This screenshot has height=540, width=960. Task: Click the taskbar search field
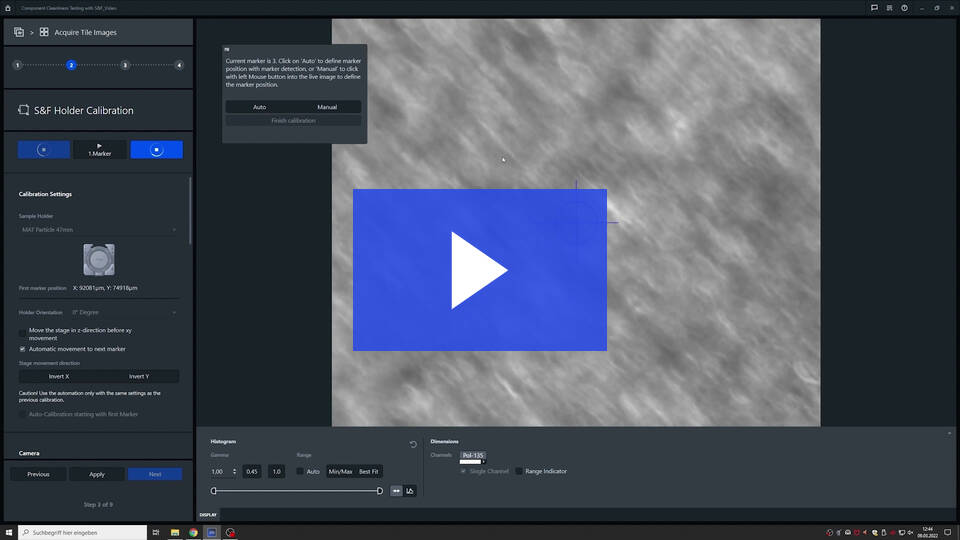(x=83, y=533)
